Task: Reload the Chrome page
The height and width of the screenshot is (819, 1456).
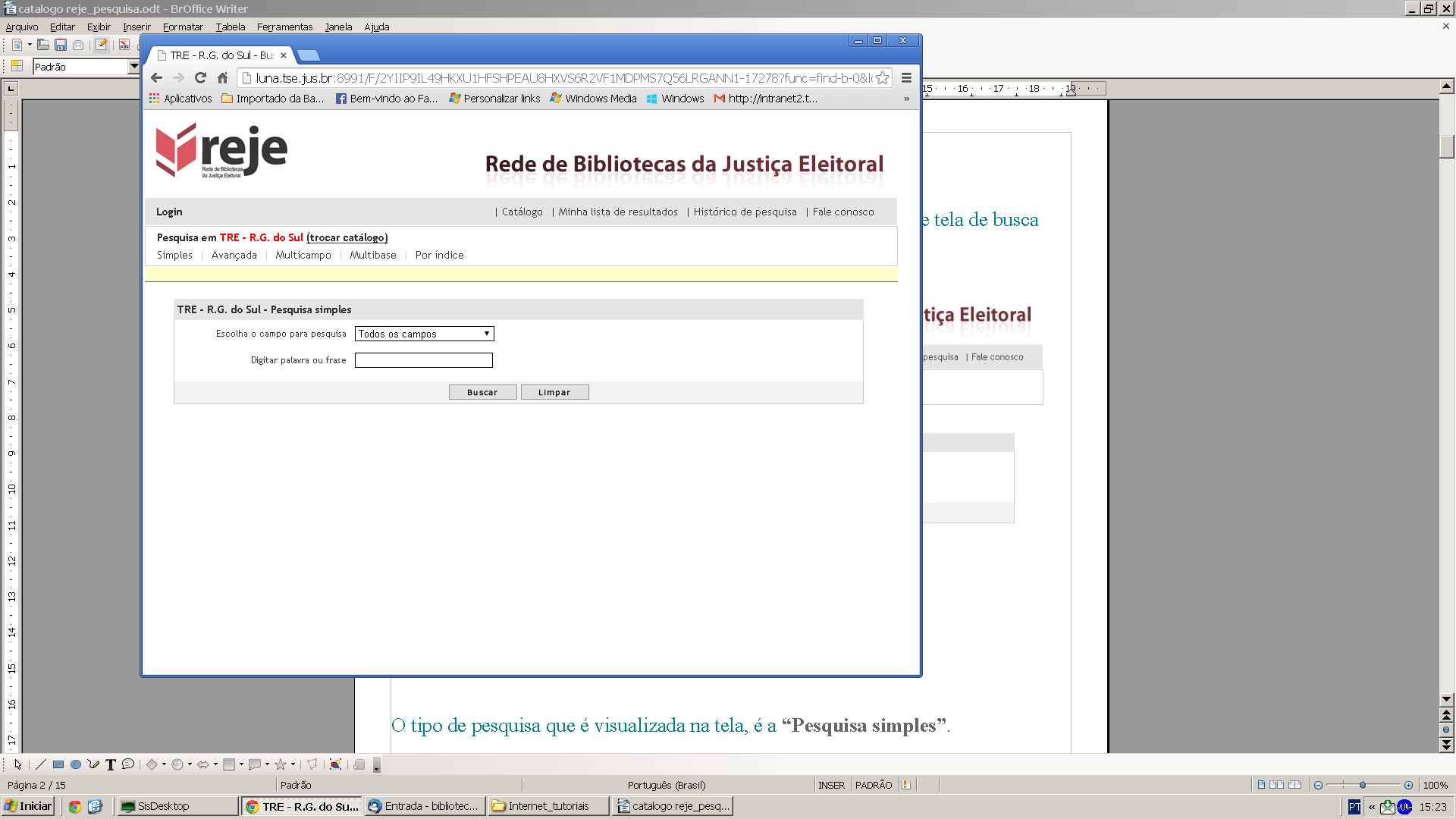Action: (200, 77)
